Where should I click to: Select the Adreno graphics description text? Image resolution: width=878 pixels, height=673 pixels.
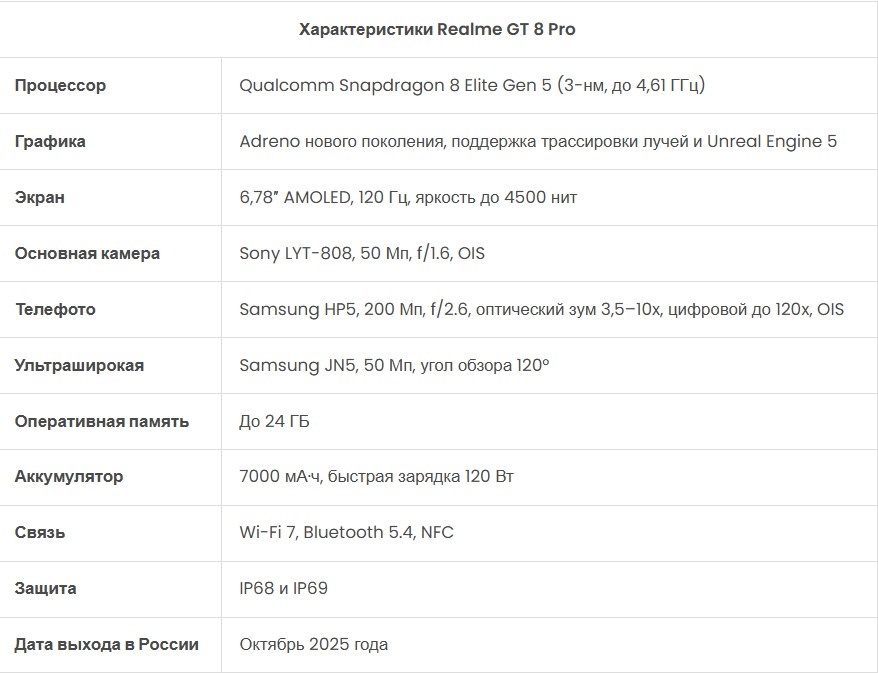[x=538, y=141]
